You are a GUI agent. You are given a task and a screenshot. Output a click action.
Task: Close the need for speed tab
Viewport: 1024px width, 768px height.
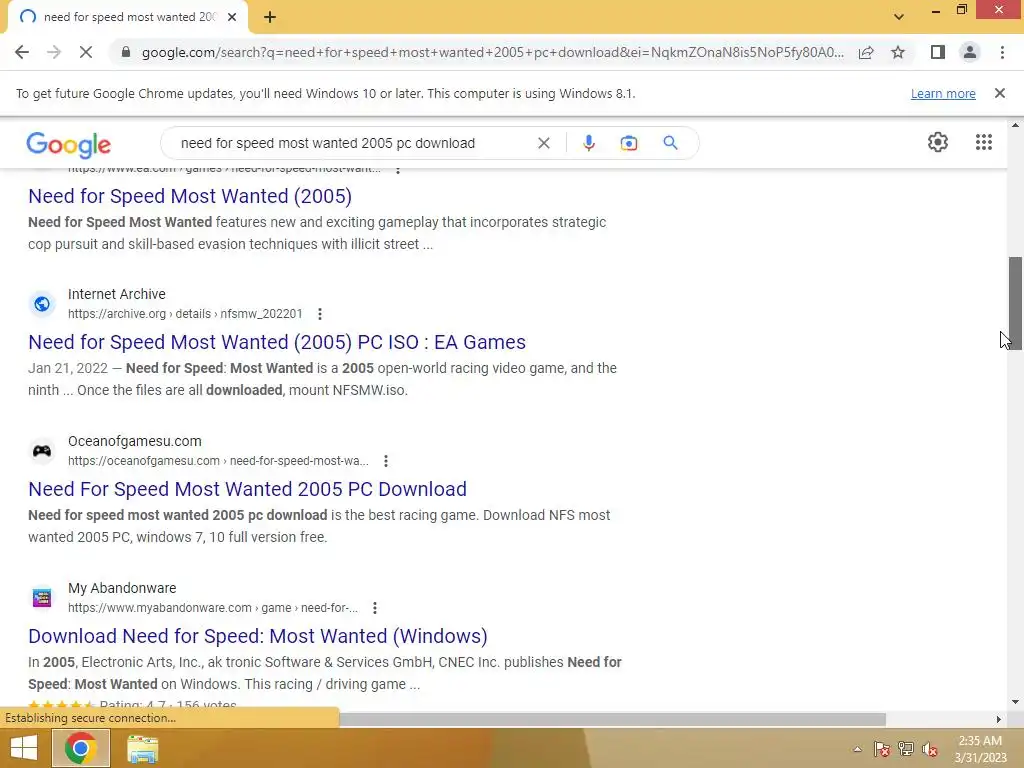point(232,17)
